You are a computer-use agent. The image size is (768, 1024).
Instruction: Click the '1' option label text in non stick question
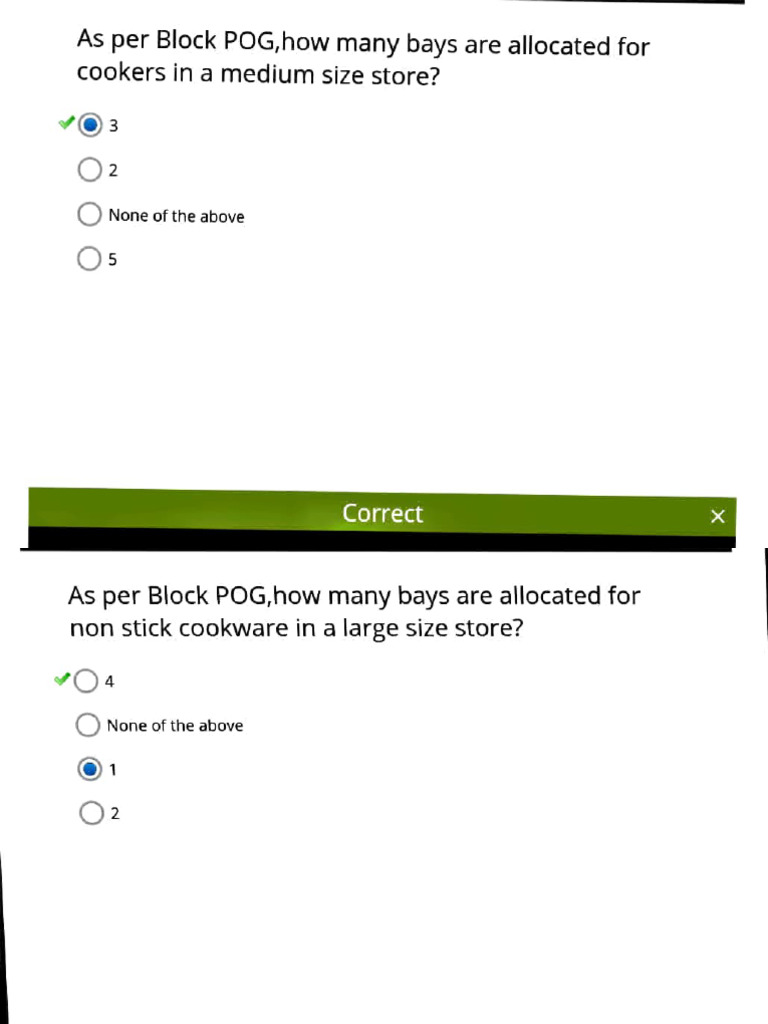pos(113,770)
